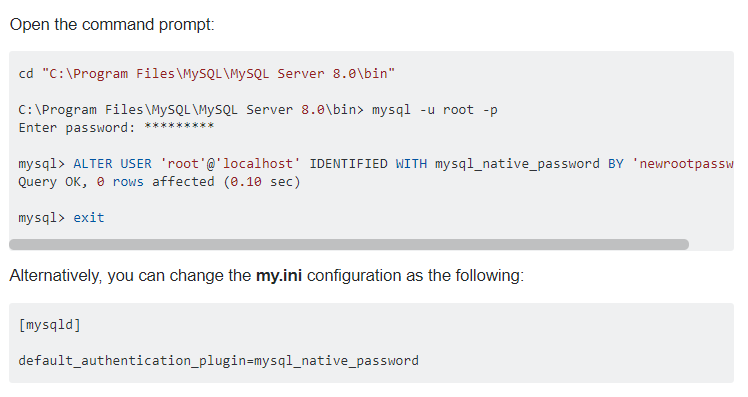Click the 'configuration as the following:' text
The image size is (748, 397).
click(x=415, y=275)
